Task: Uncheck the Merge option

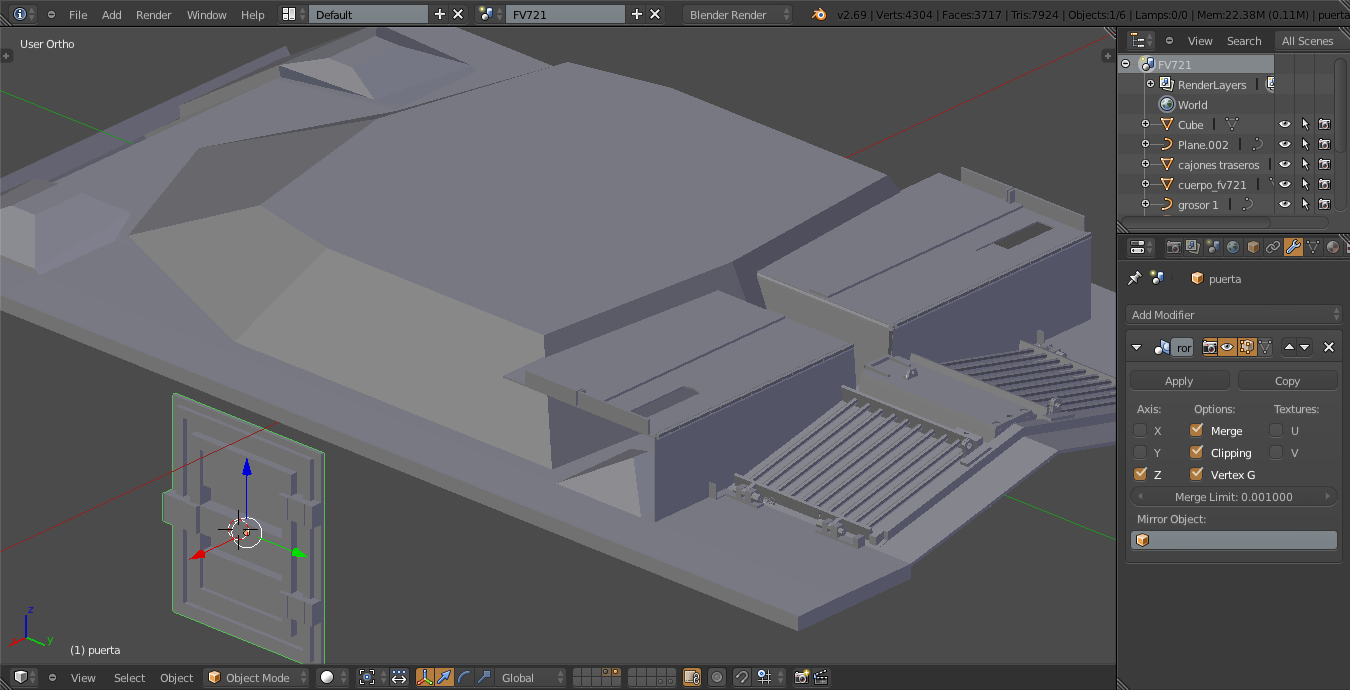Action: (x=1196, y=430)
